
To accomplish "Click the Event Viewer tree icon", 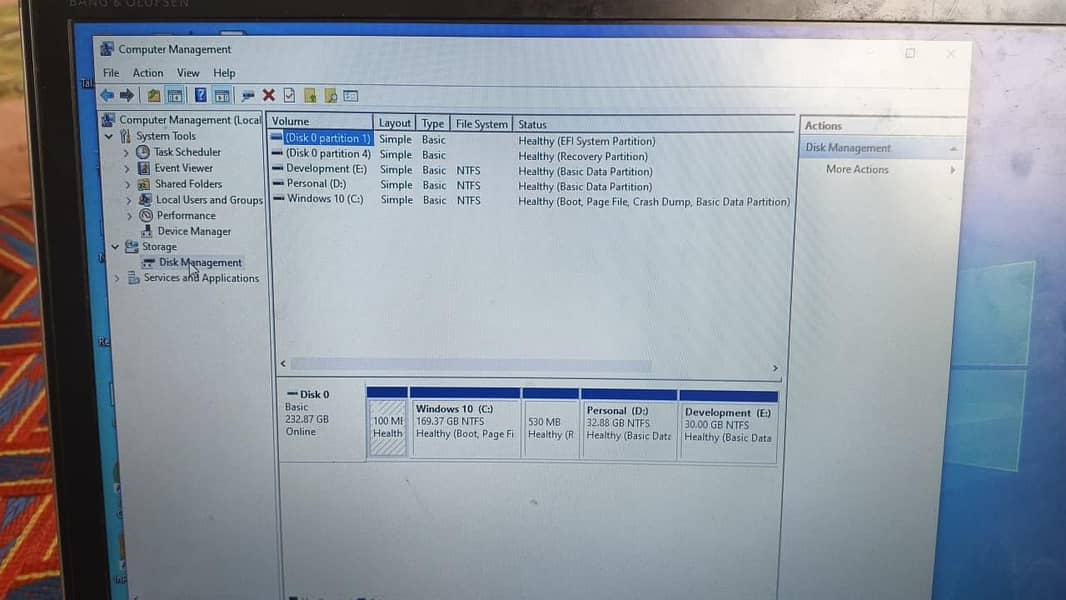I will tap(143, 168).
